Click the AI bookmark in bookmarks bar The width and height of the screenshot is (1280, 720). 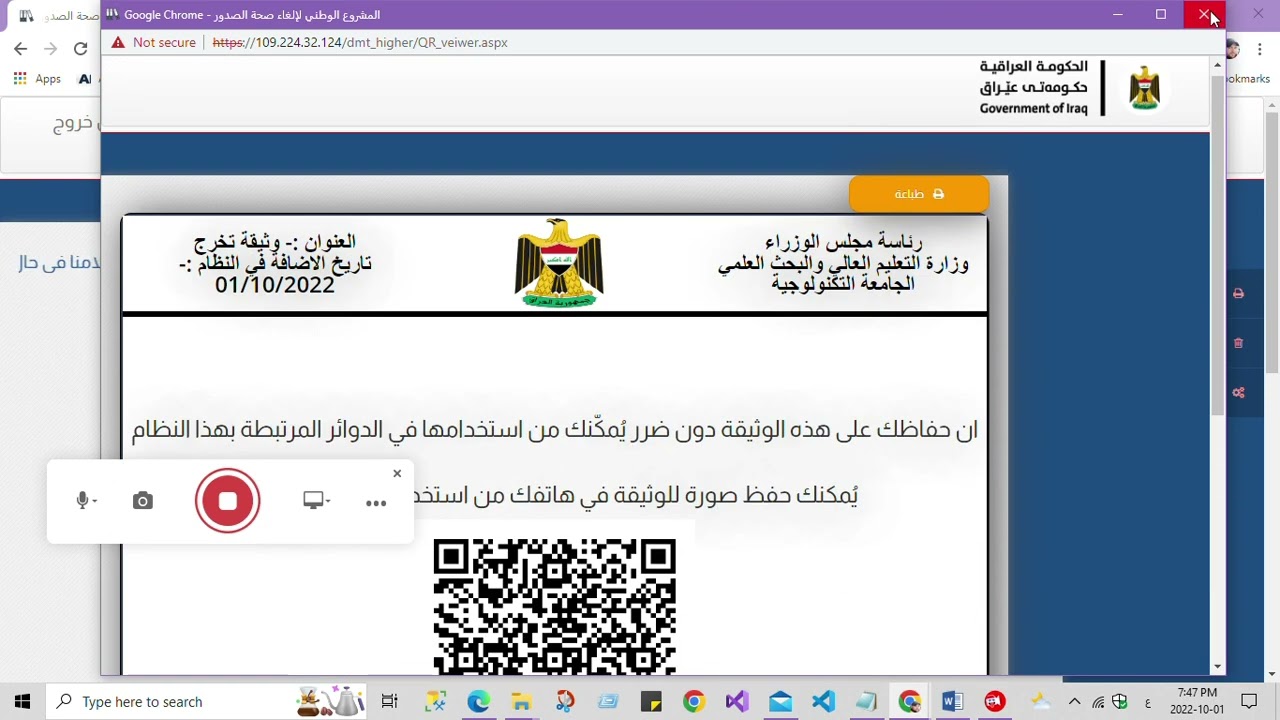tap(85, 79)
